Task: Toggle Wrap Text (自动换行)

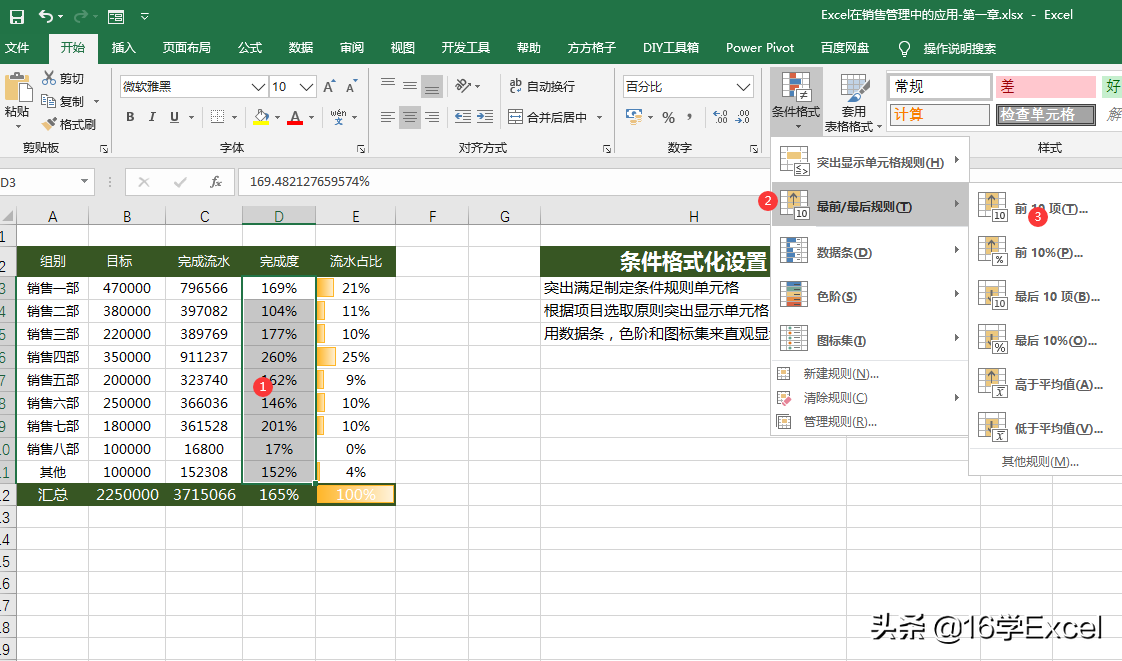Action: point(542,86)
